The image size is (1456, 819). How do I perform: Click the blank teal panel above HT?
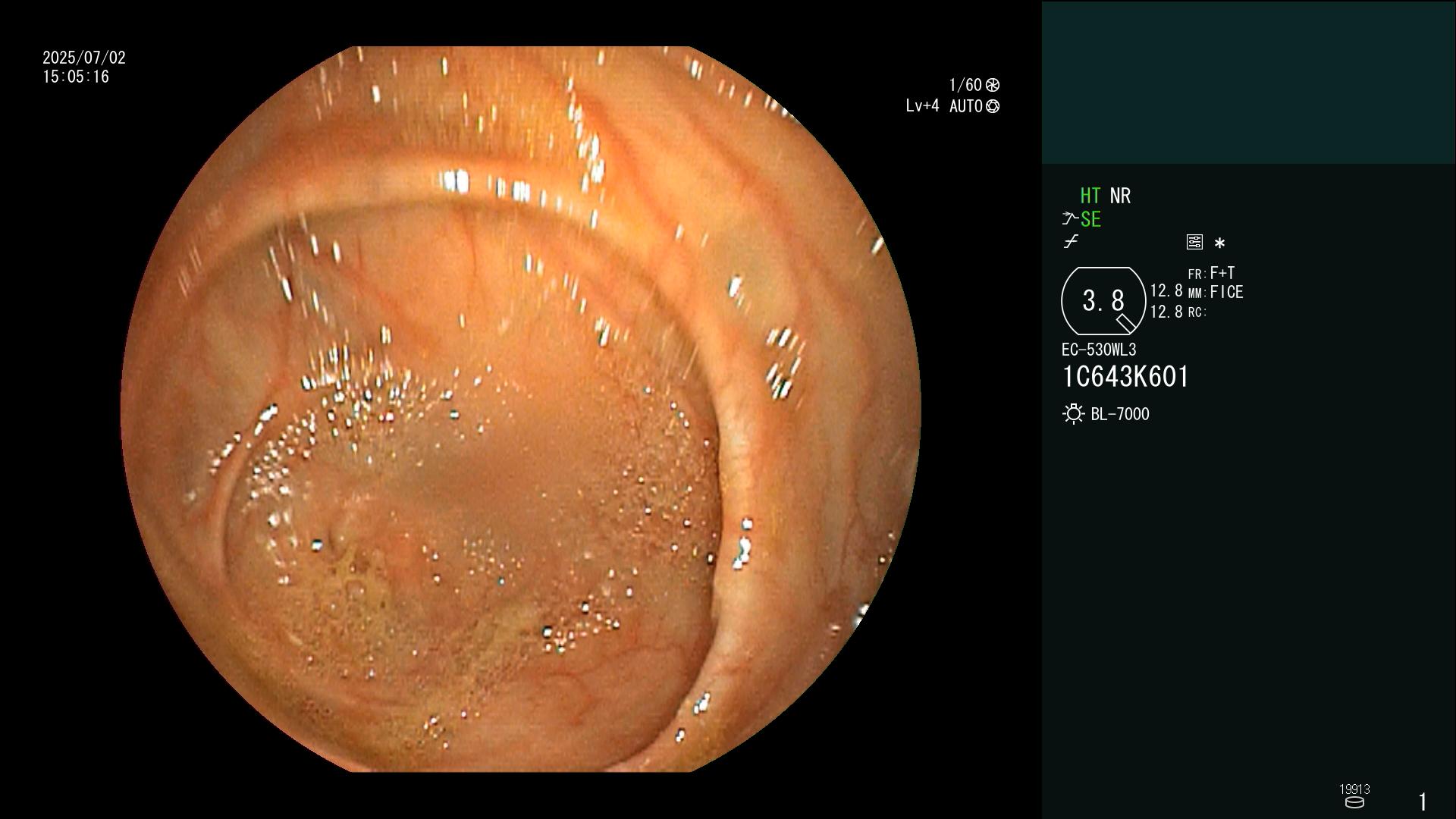point(1248,82)
